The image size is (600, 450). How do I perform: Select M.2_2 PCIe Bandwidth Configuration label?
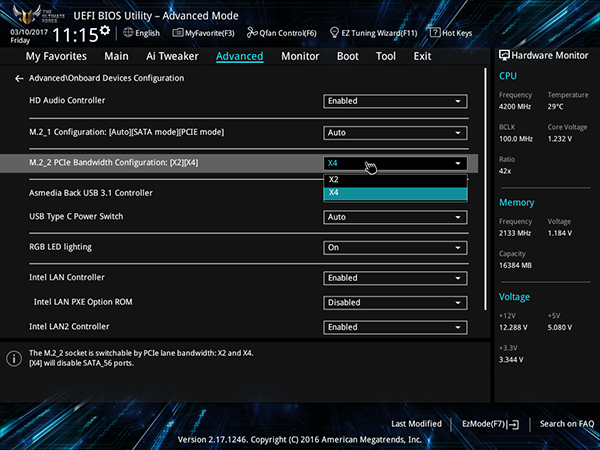click(114, 163)
